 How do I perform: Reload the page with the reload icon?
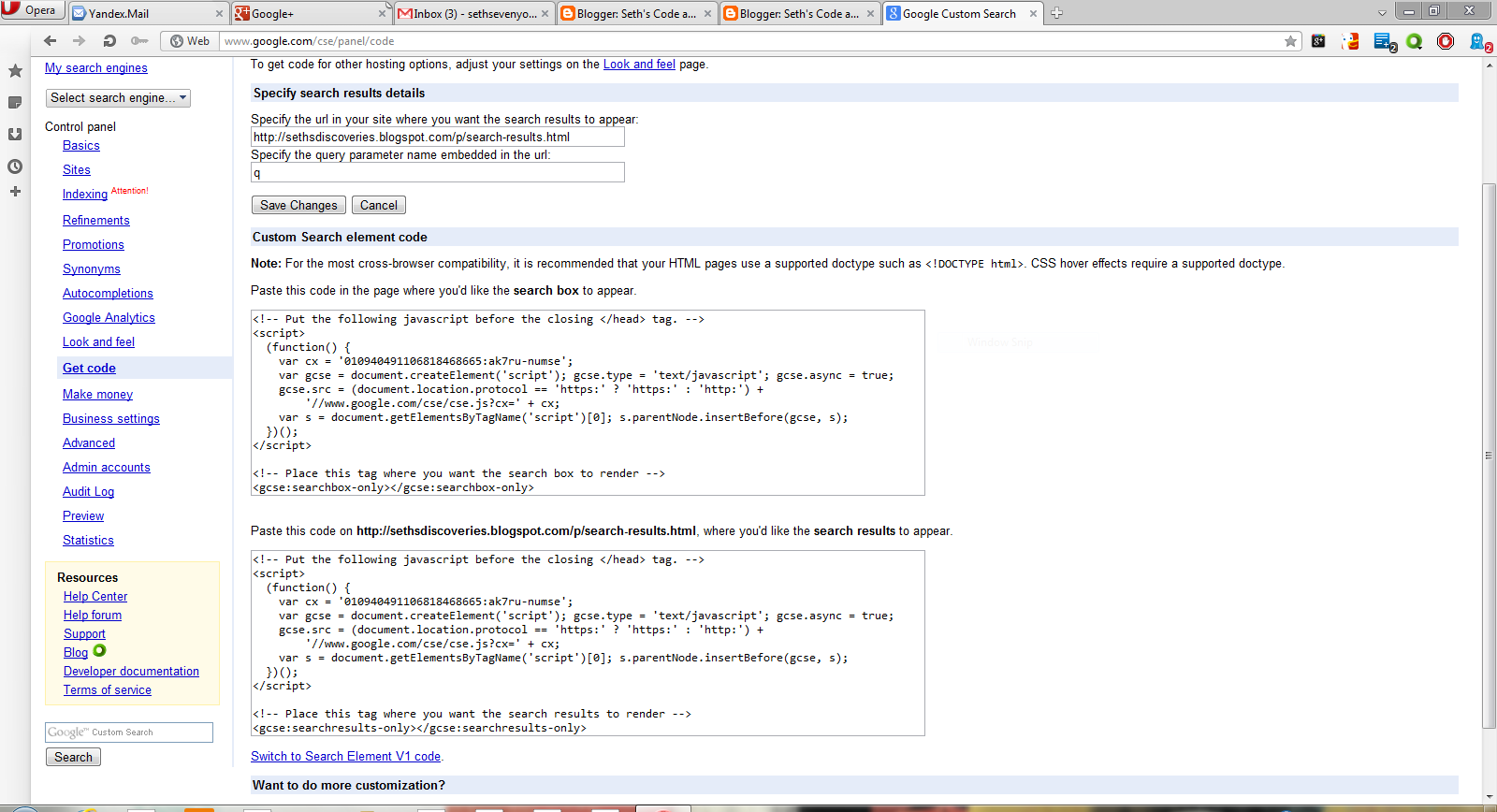coord(109,41)
